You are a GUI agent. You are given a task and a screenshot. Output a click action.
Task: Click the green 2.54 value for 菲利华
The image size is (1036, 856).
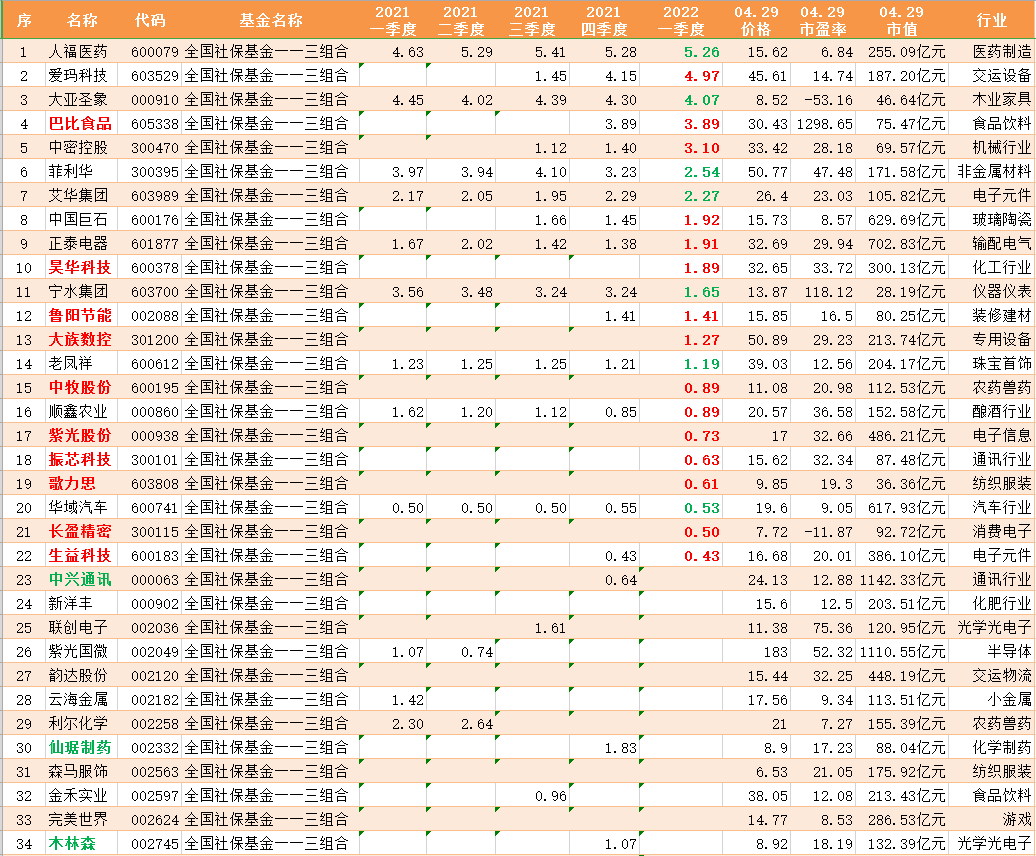pos(702,172)
